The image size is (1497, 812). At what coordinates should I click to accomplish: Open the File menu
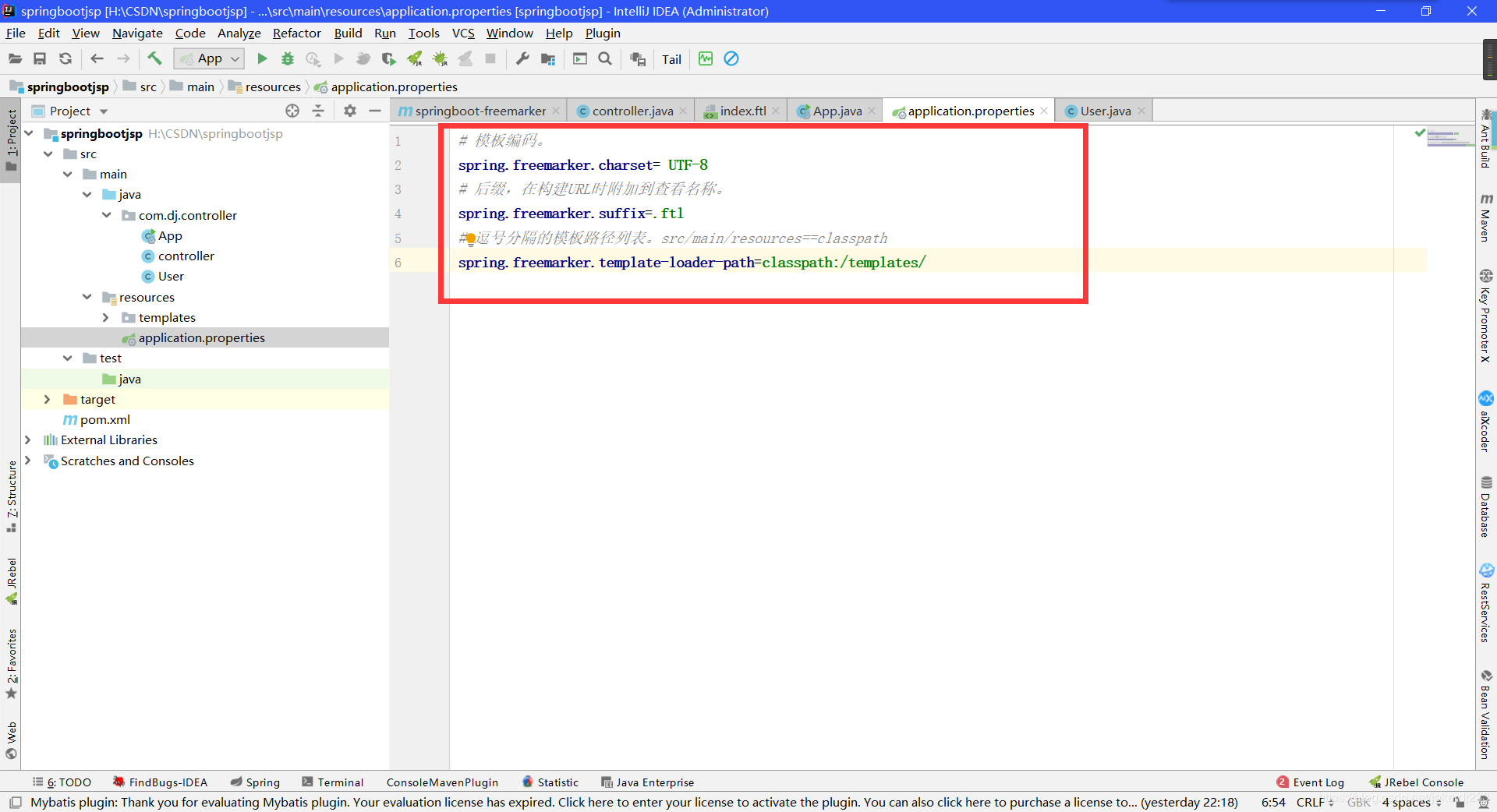click(x=16, y=33)
